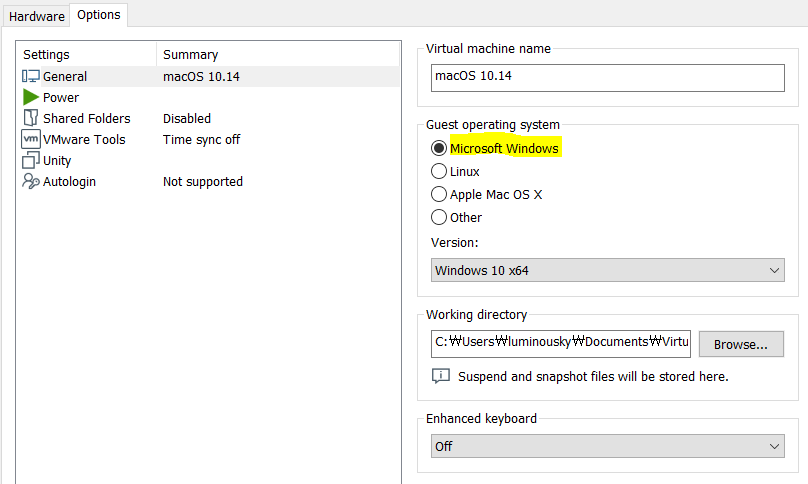808x484 pixels.
Task: Select the Autologin row label
Action: (69, 182)
